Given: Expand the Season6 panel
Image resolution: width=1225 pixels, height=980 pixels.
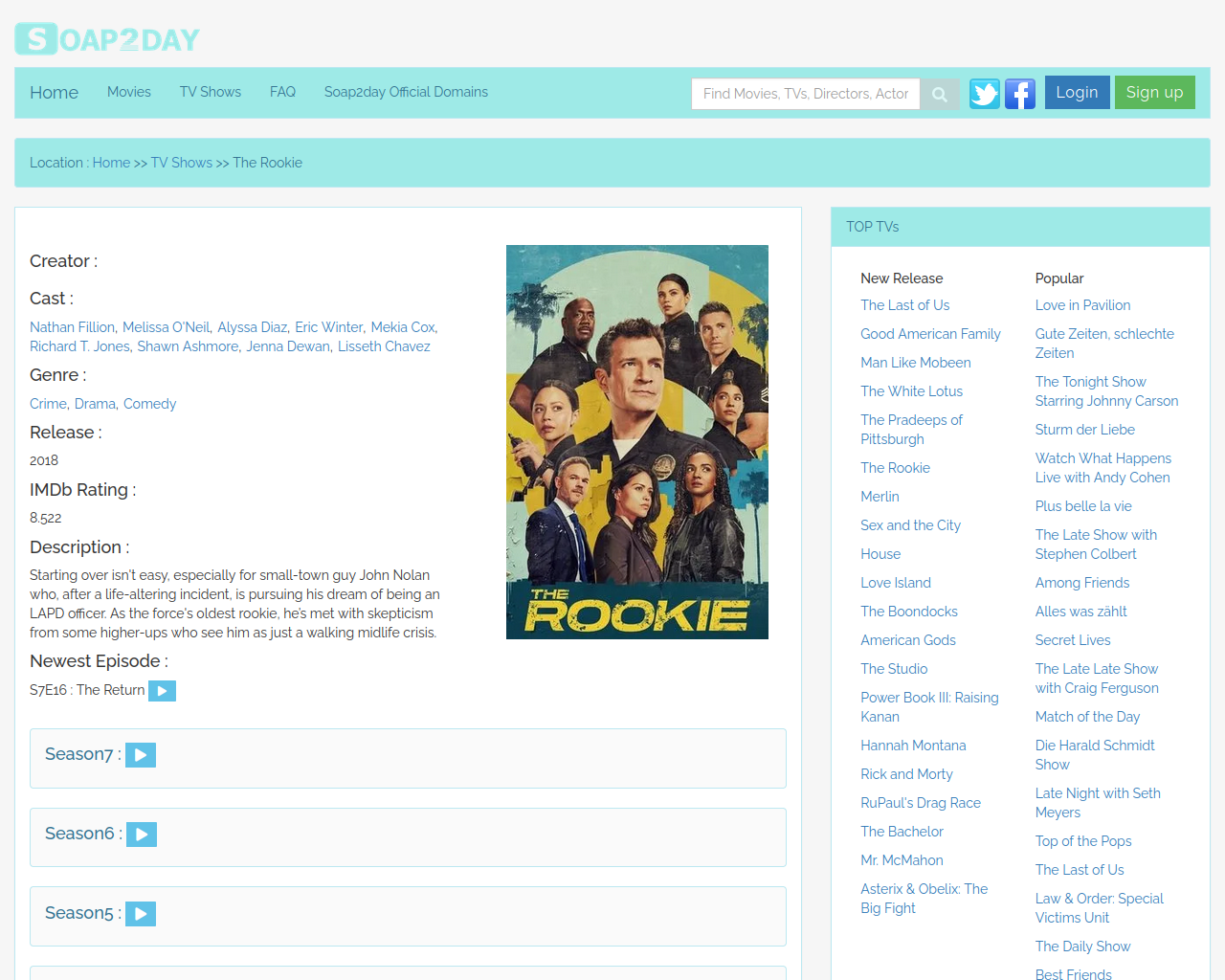Looking at the screenshot, I should coord(408,837).
